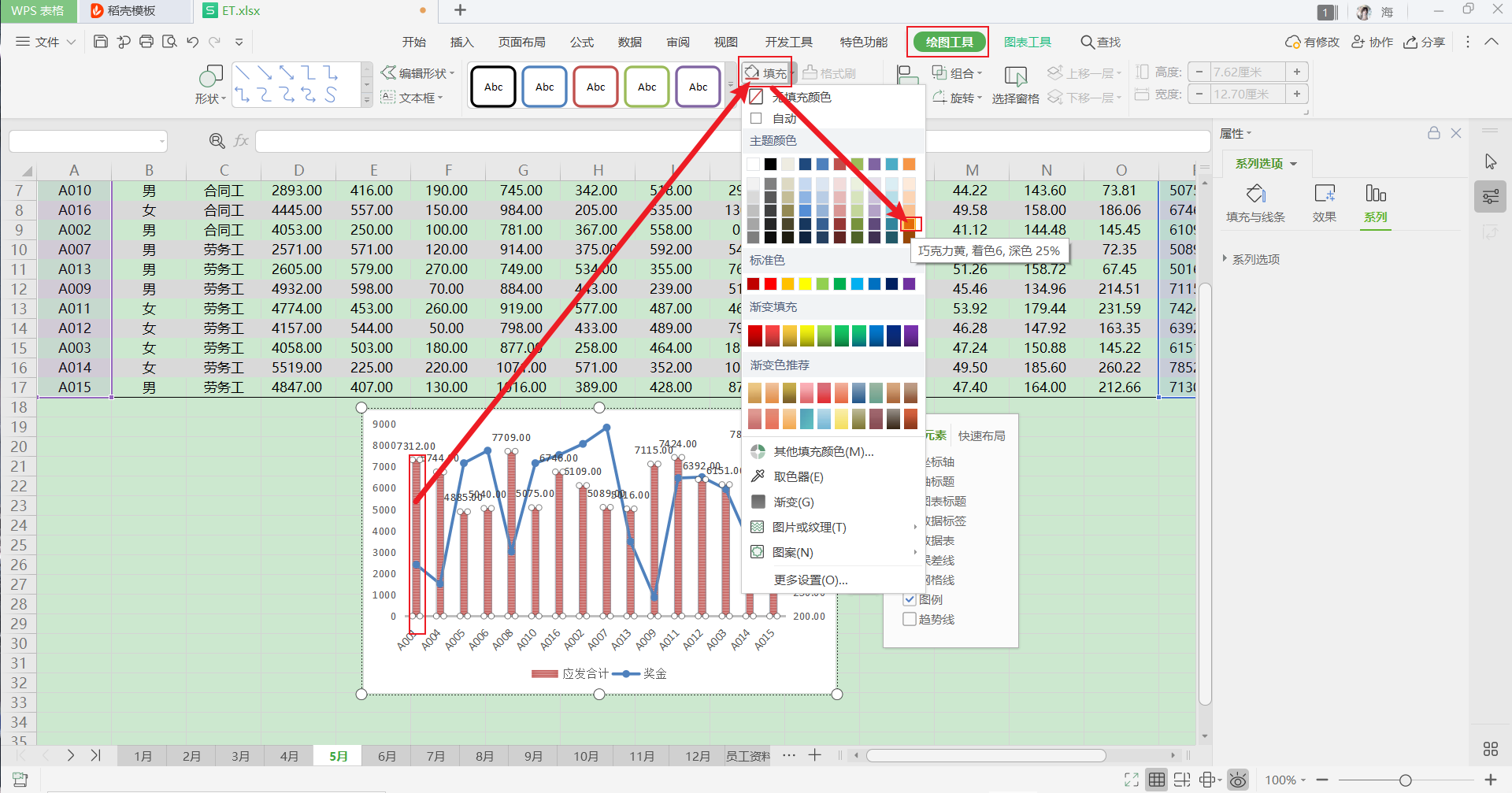Screen dimensions: 1512x793
Task: Click the 有修改 changes status button
Action: click(x=1312, y=42)
